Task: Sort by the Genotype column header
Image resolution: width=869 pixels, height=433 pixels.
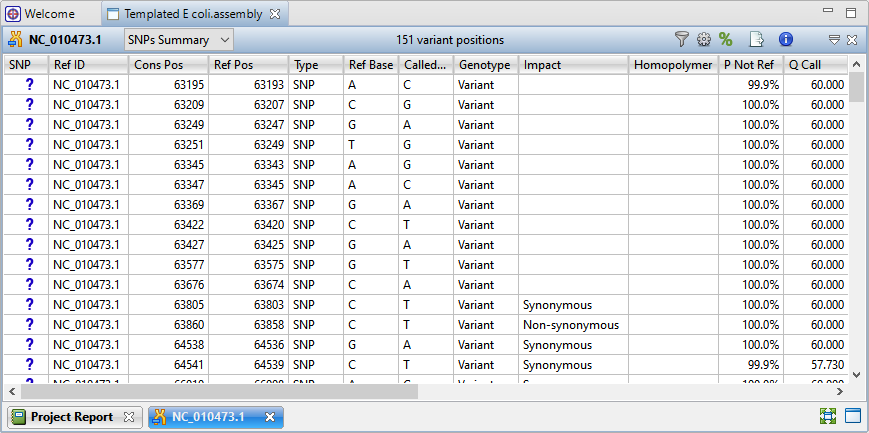Action: pyautogui.click(x=486, y=65)
